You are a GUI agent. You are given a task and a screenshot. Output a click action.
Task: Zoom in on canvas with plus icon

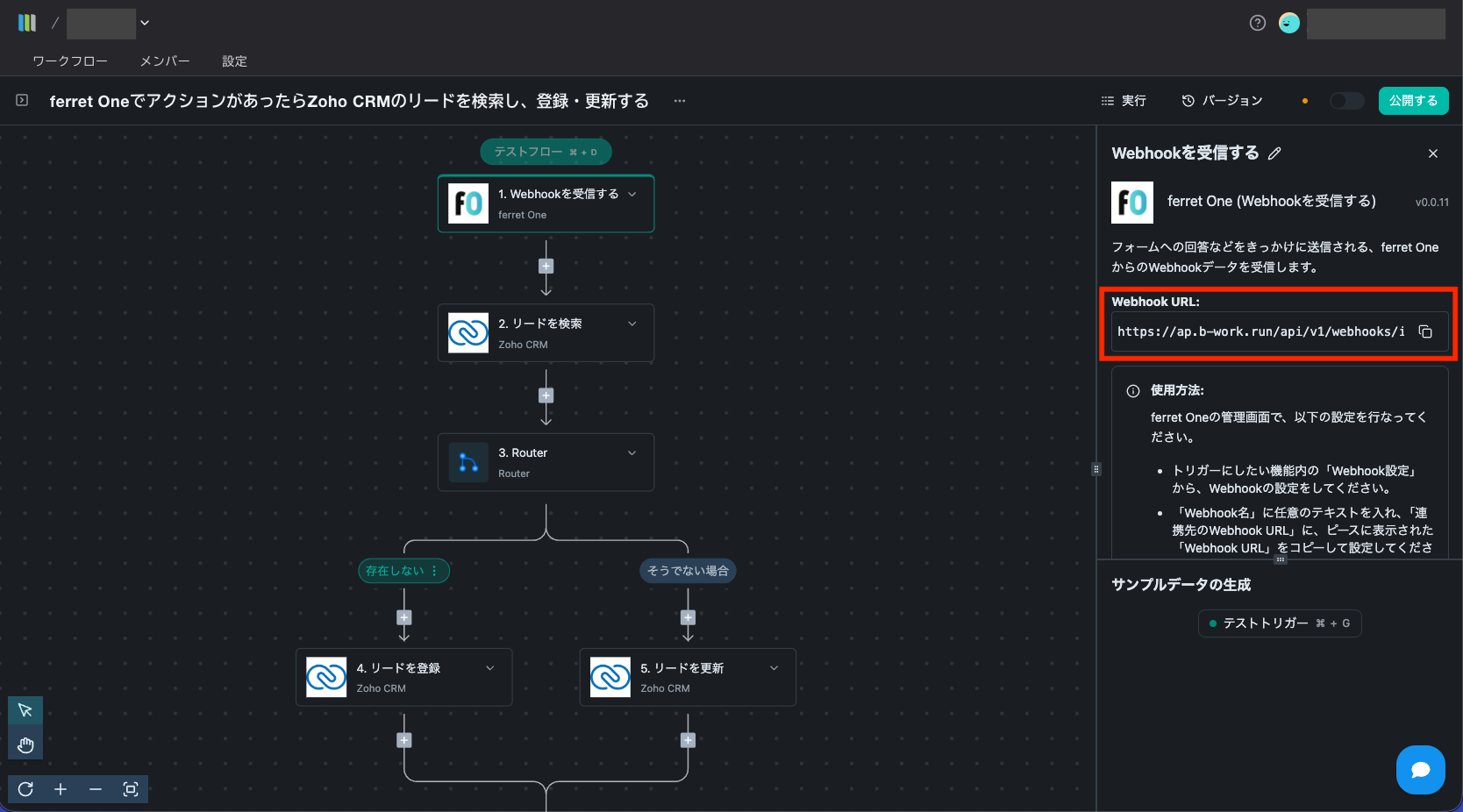click(x=61, y=789)
